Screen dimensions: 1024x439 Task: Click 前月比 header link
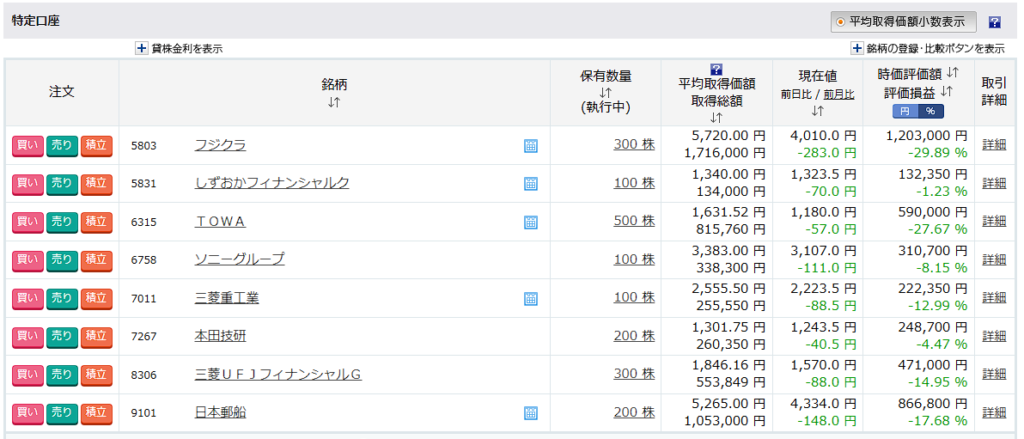click(x=839, y=94)
